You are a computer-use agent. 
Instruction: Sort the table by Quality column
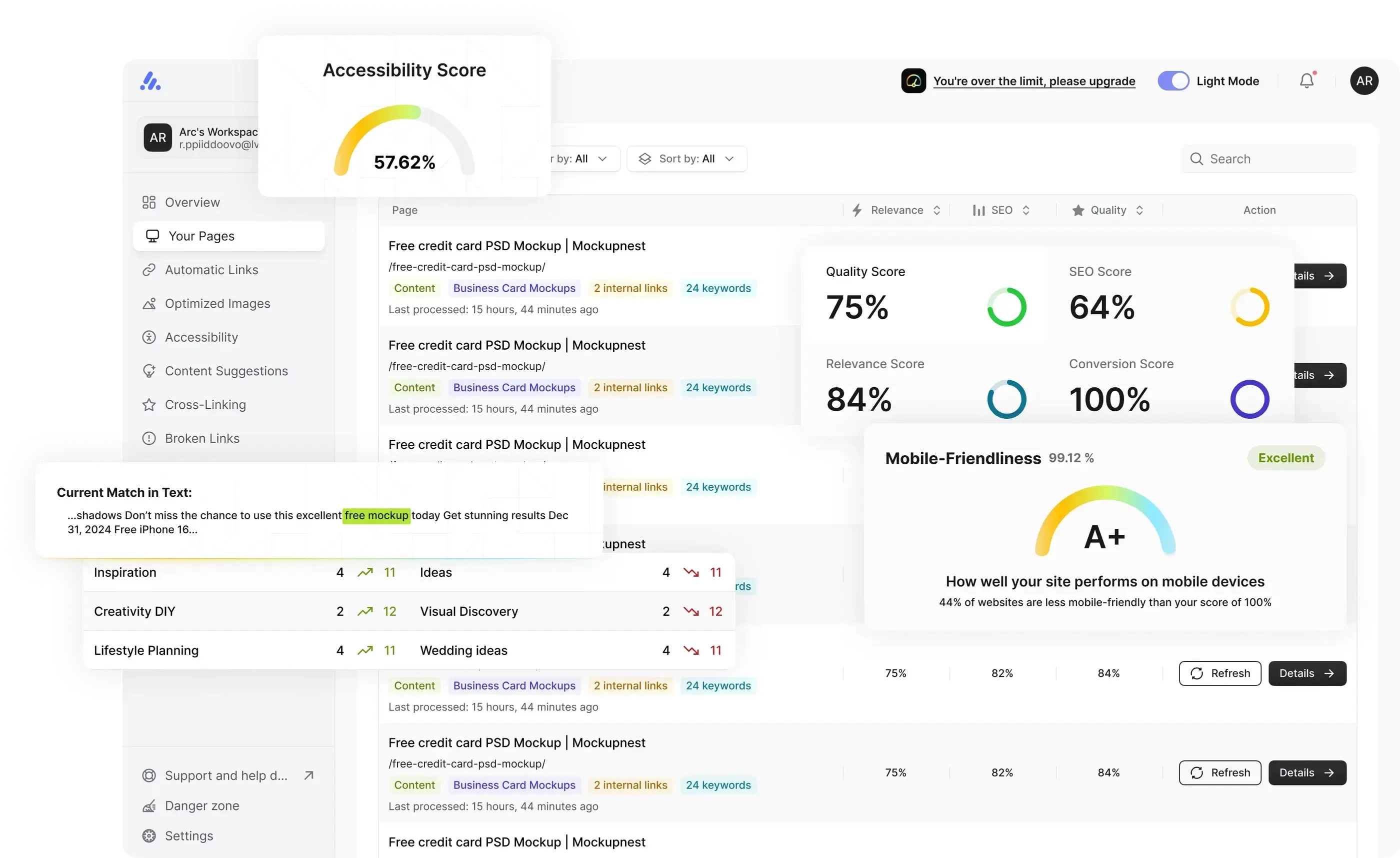pos(1108,211)
